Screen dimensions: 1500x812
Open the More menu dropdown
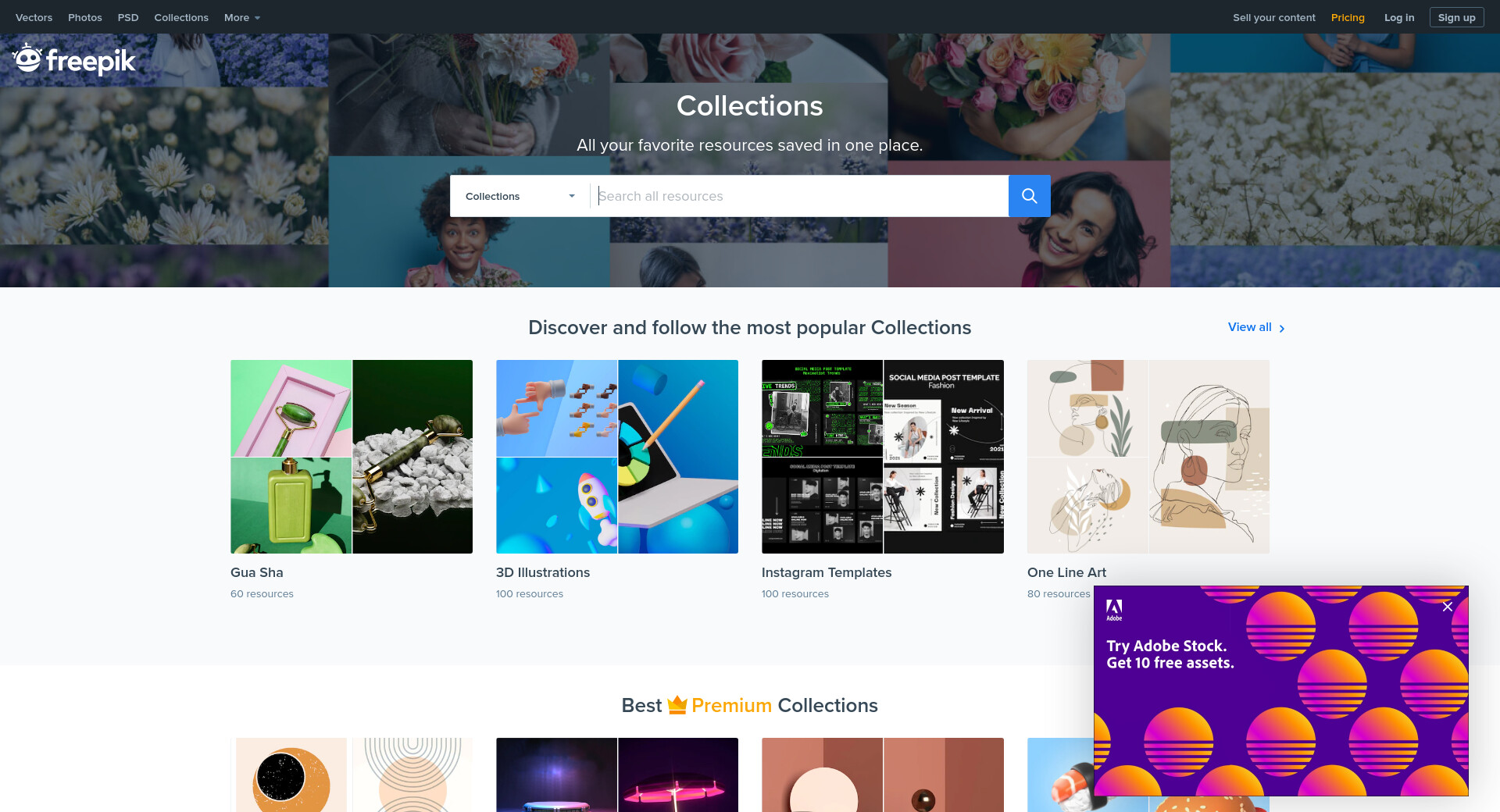coord(242,17)
